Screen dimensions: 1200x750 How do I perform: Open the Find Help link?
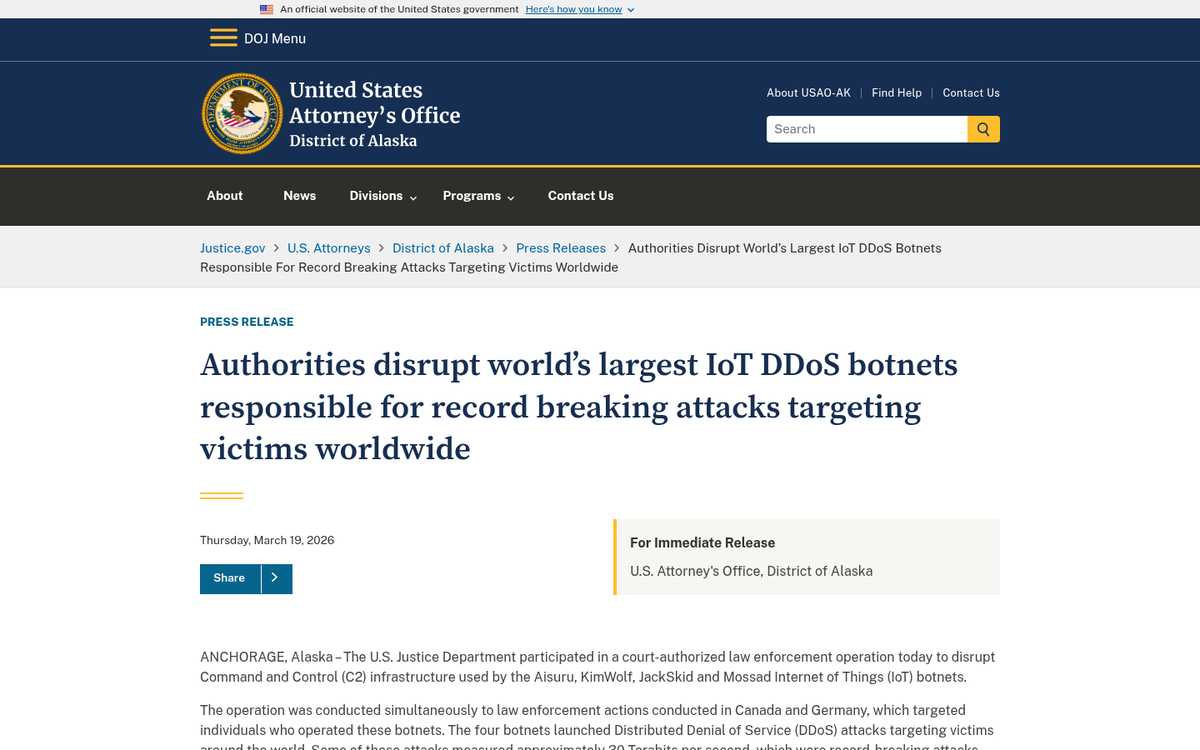(x=896, y=93)
